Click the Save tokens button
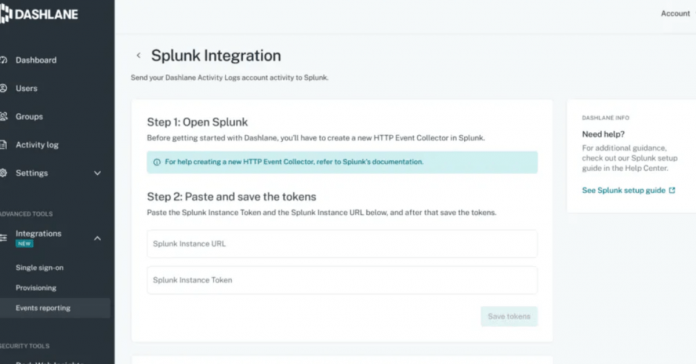 pyautogui.click(x=509, y=317)
